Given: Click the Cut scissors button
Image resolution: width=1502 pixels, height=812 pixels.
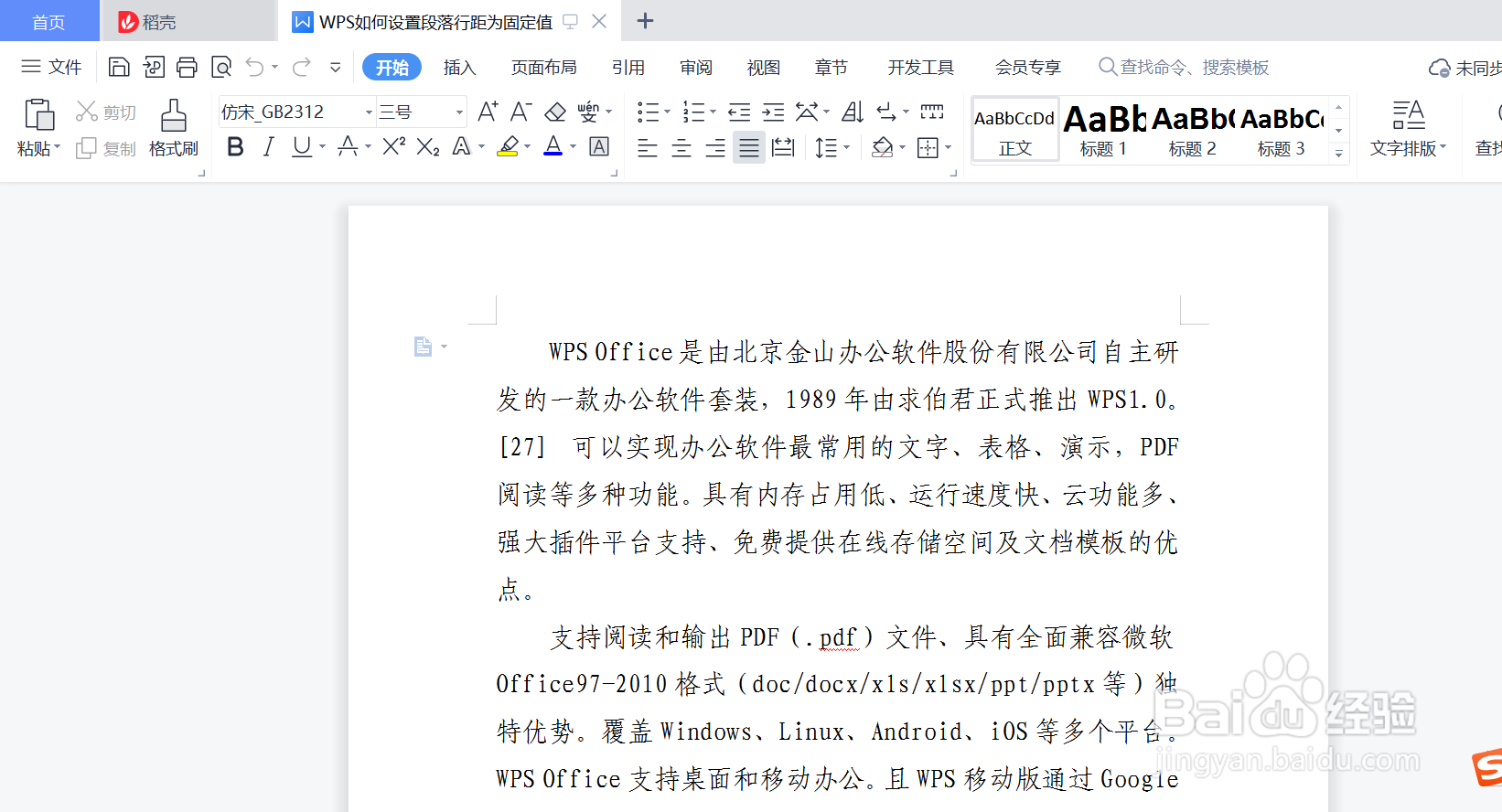Looking at the screenshot, I should [x=106, y=112].
